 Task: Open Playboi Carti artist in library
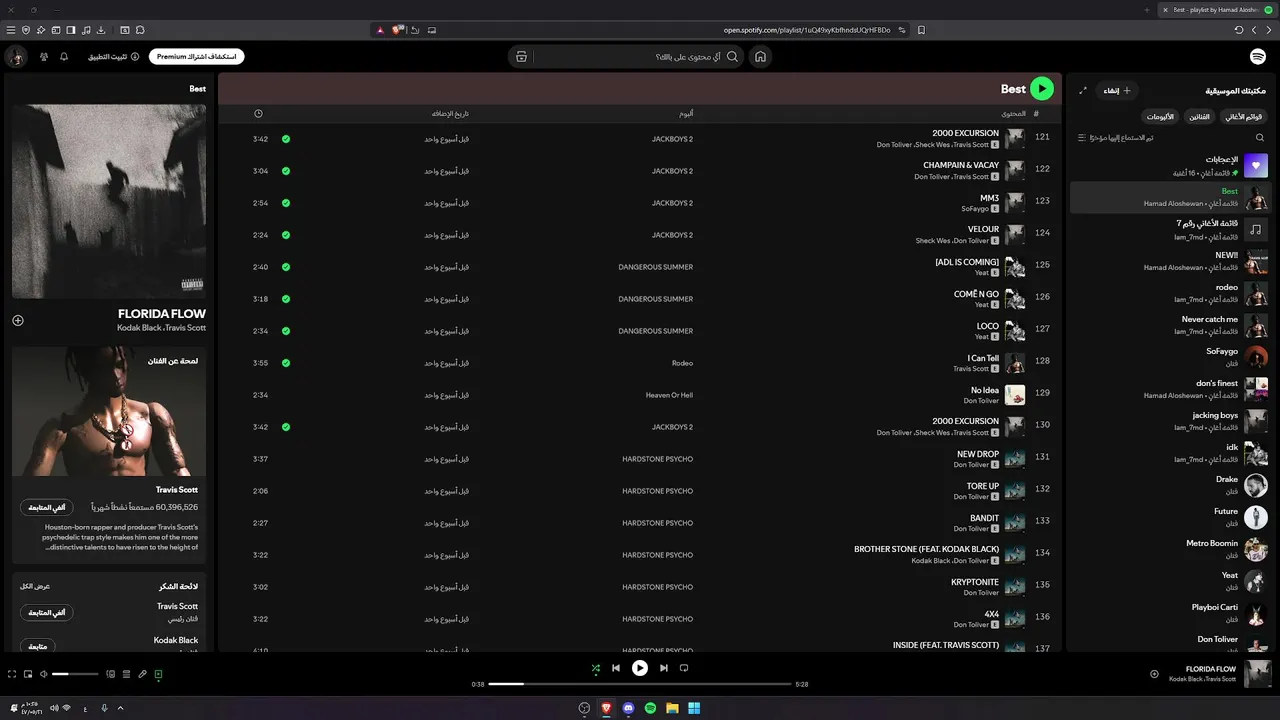click(x=1169, y=614)
